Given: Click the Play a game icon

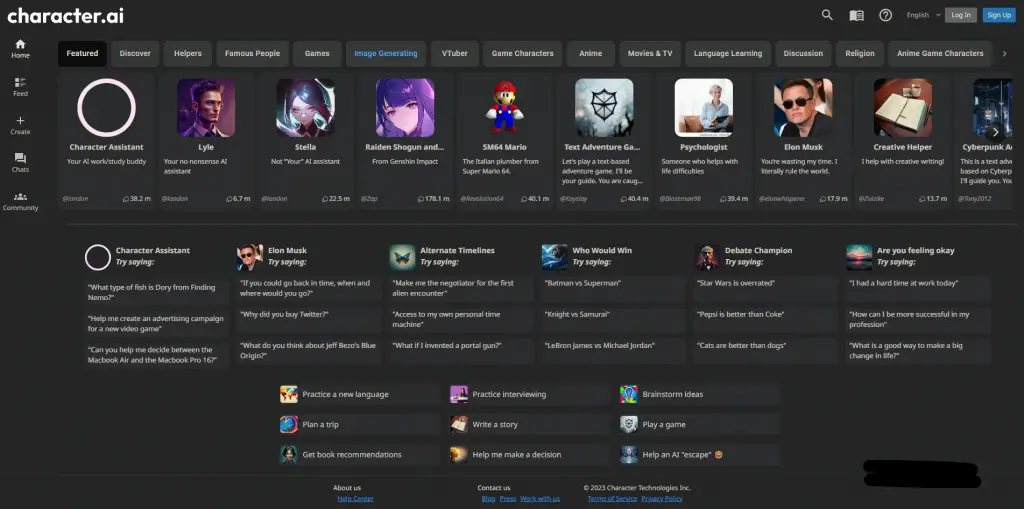Looking at the screenshot, I should 628,424.
